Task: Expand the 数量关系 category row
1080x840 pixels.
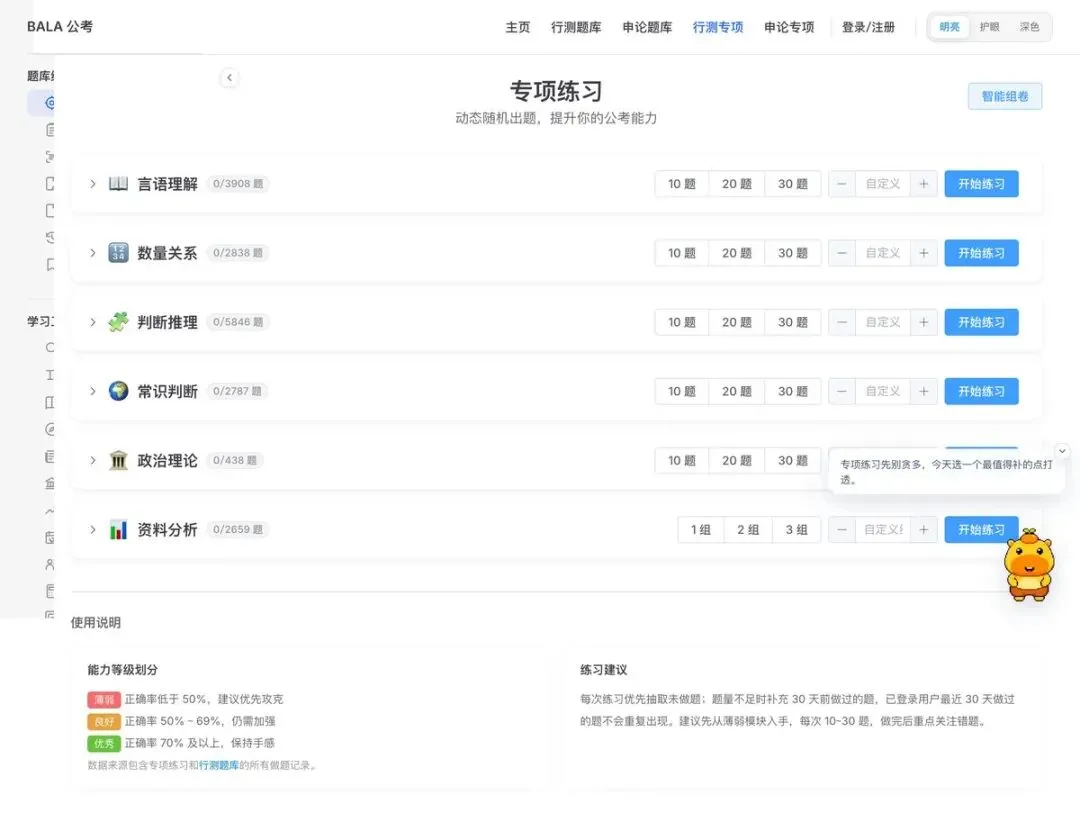Action: [92, 253]
